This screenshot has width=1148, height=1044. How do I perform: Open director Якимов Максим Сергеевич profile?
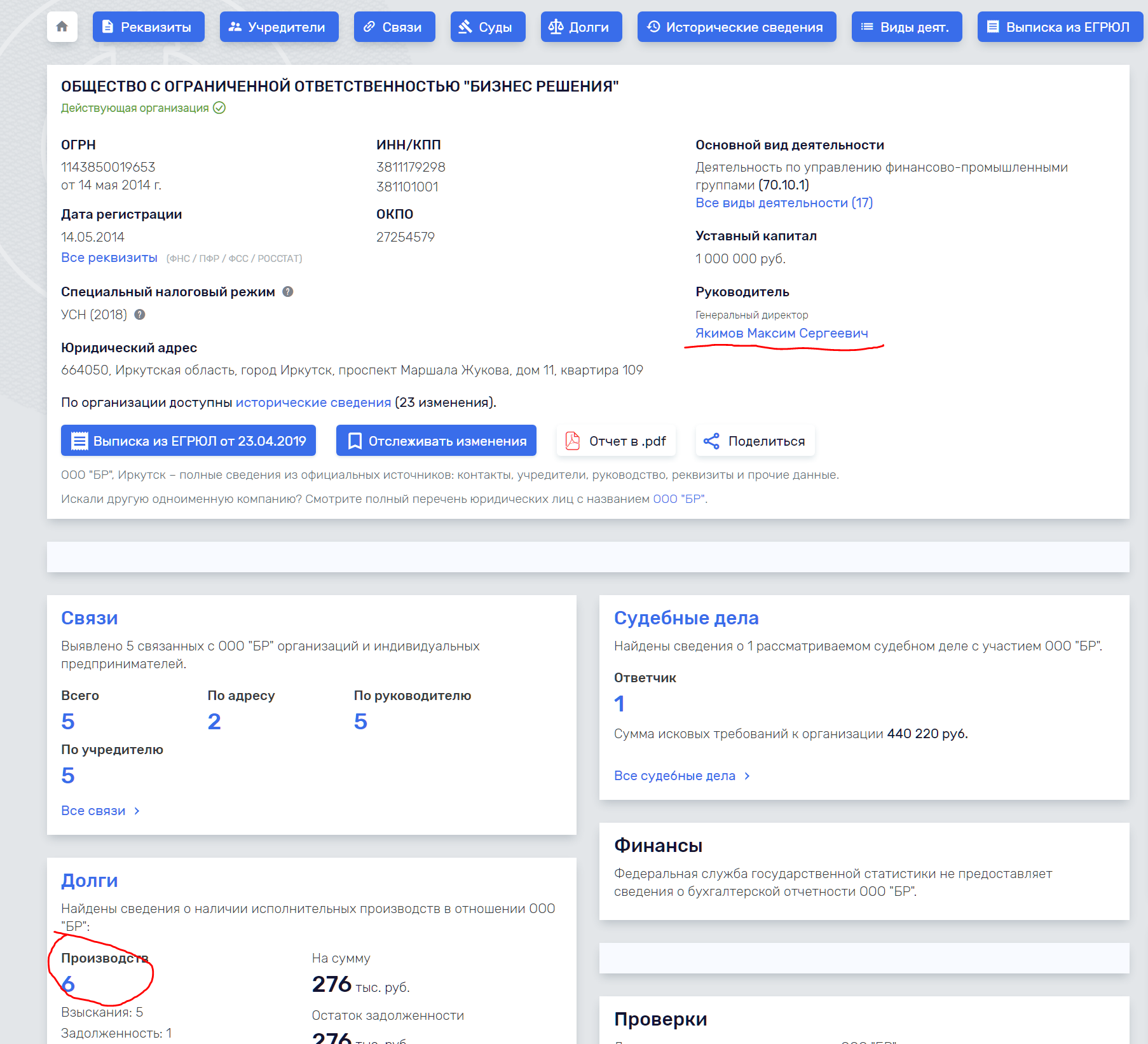[781, 333]
